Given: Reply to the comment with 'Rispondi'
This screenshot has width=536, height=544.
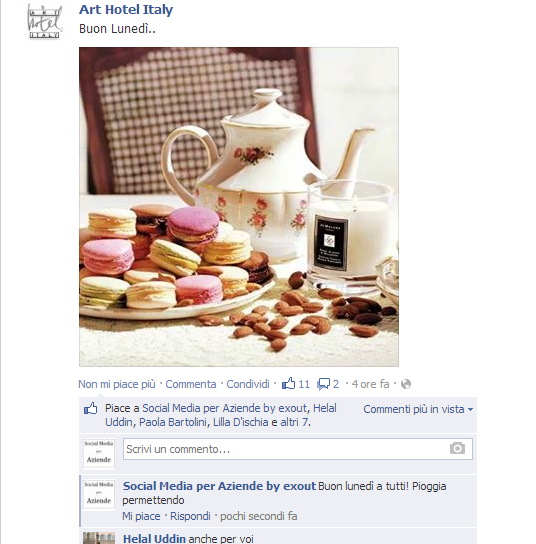Looking at the screenshot, I should point(190,516).
